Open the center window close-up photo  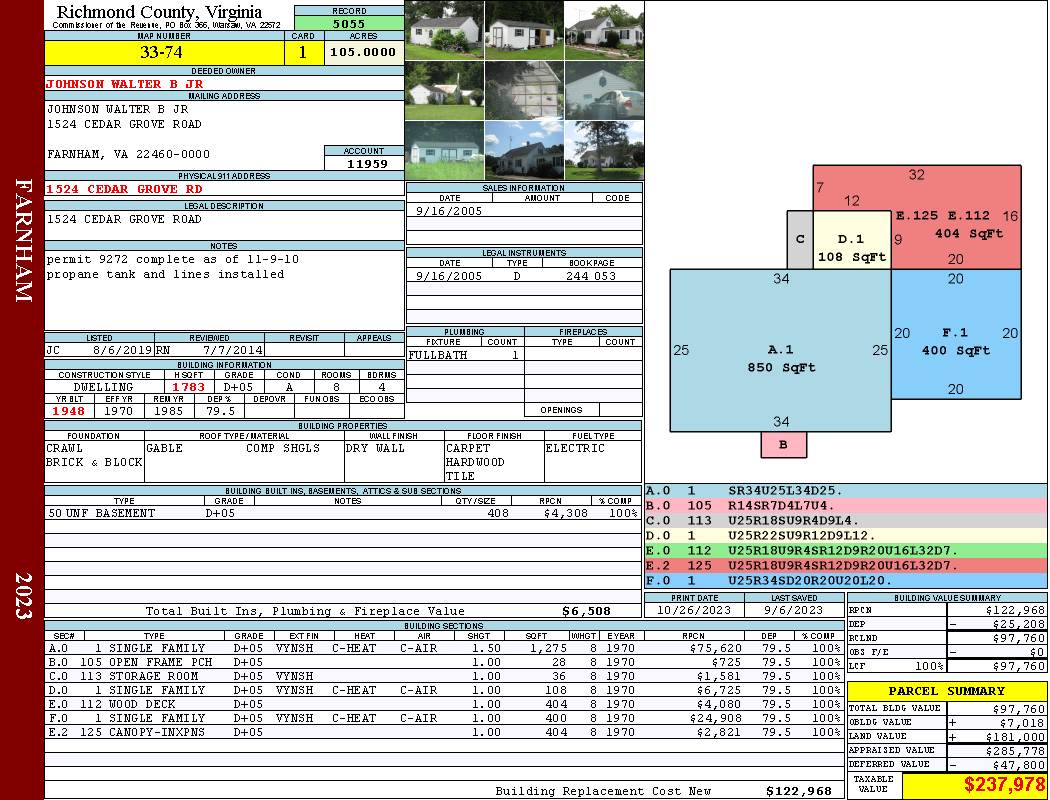coord(524,90)
